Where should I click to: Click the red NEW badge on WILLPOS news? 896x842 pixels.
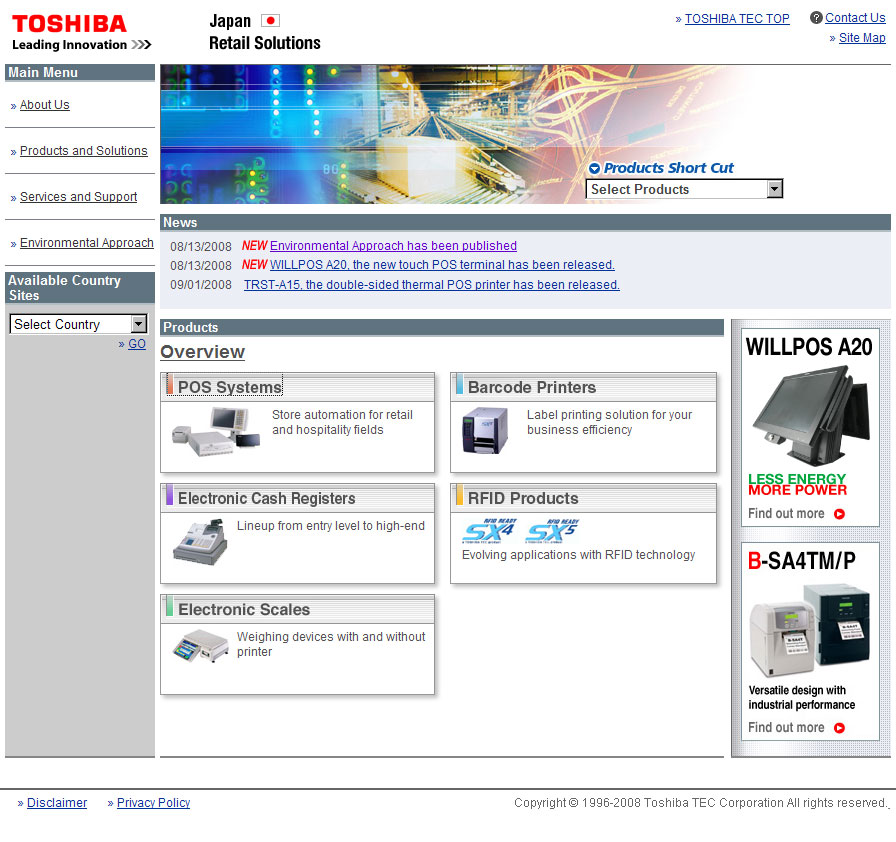tap(254, 264)
